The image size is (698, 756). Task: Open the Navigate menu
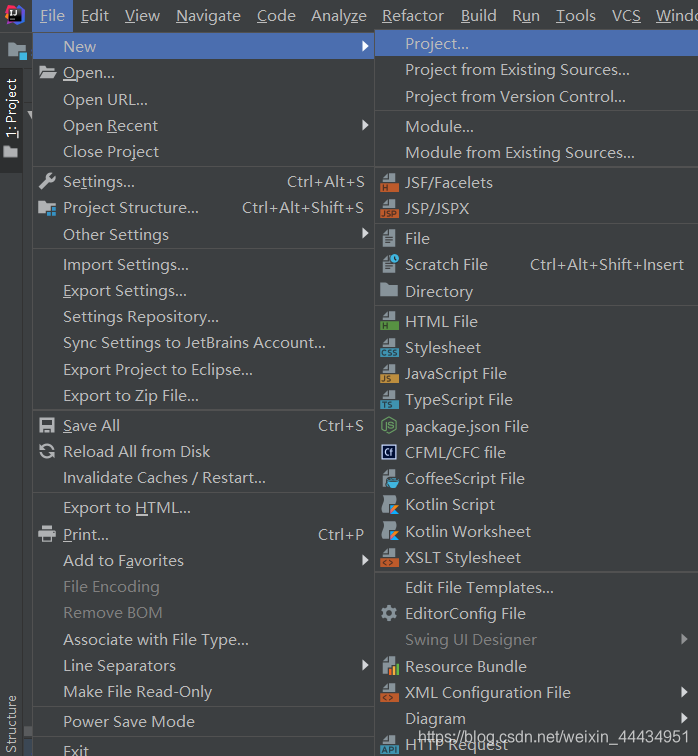[208, 16]
